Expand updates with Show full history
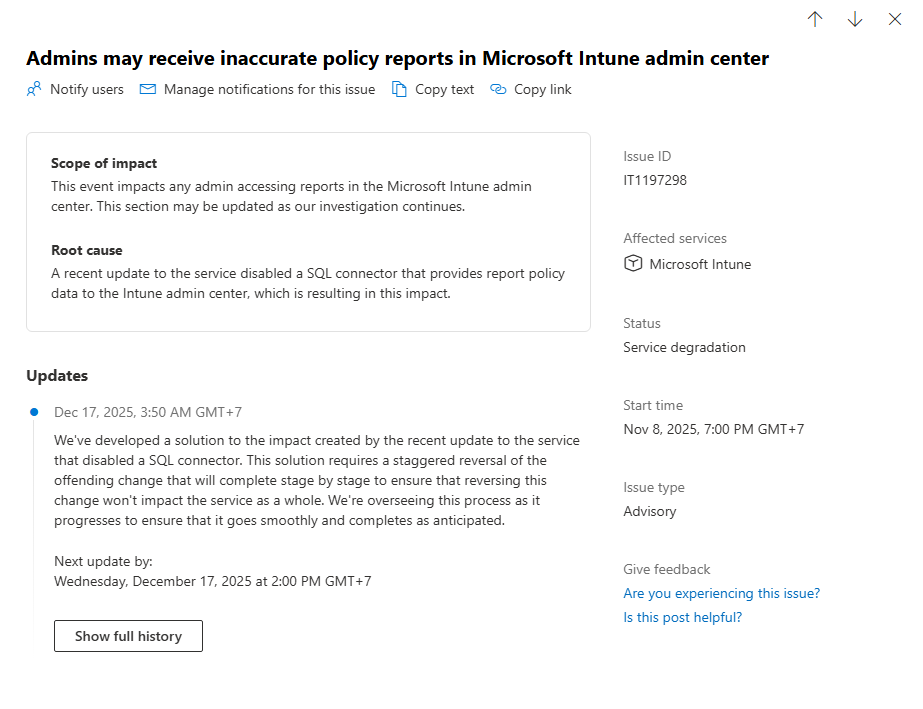Screen dimensions: 923x709 tap(128, 636)
